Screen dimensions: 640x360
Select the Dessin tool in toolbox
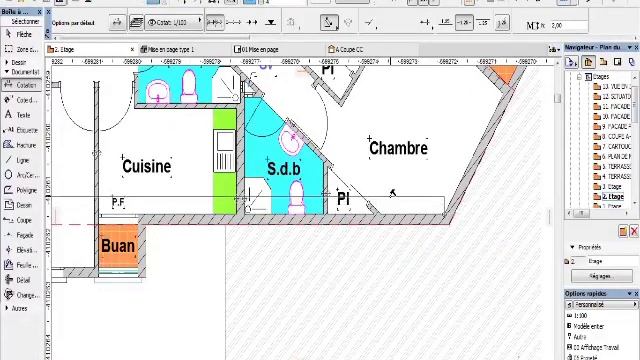coord(20,205)
